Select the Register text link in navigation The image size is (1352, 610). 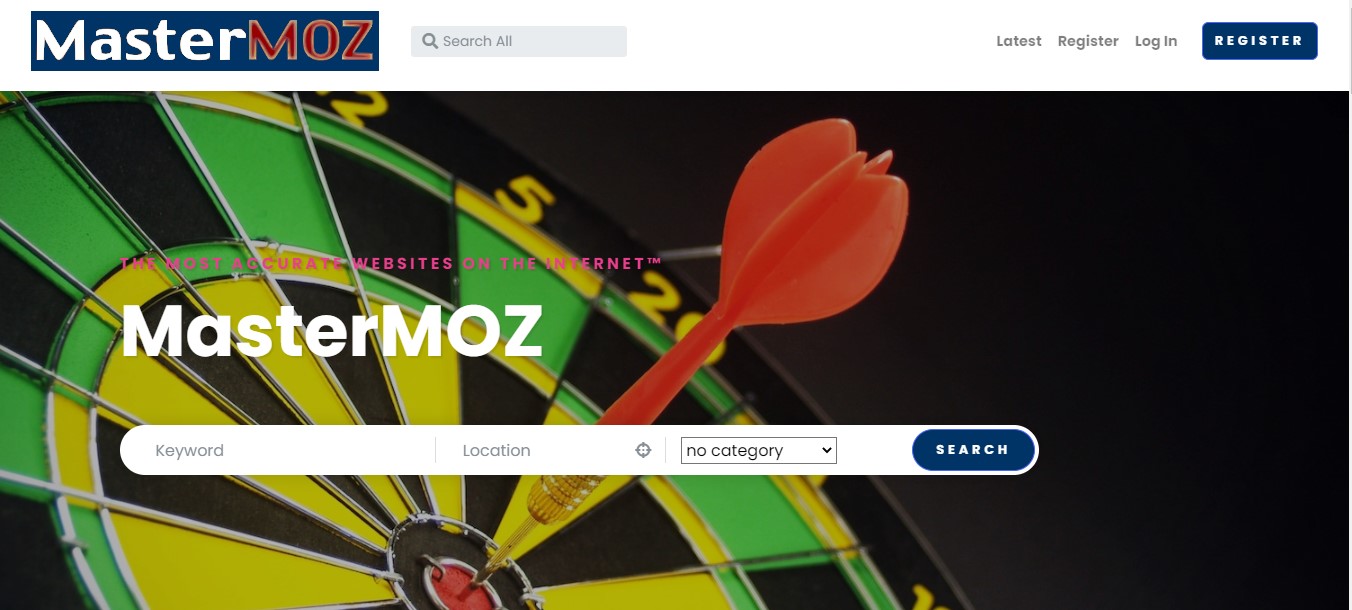(x=1088, y=41)
